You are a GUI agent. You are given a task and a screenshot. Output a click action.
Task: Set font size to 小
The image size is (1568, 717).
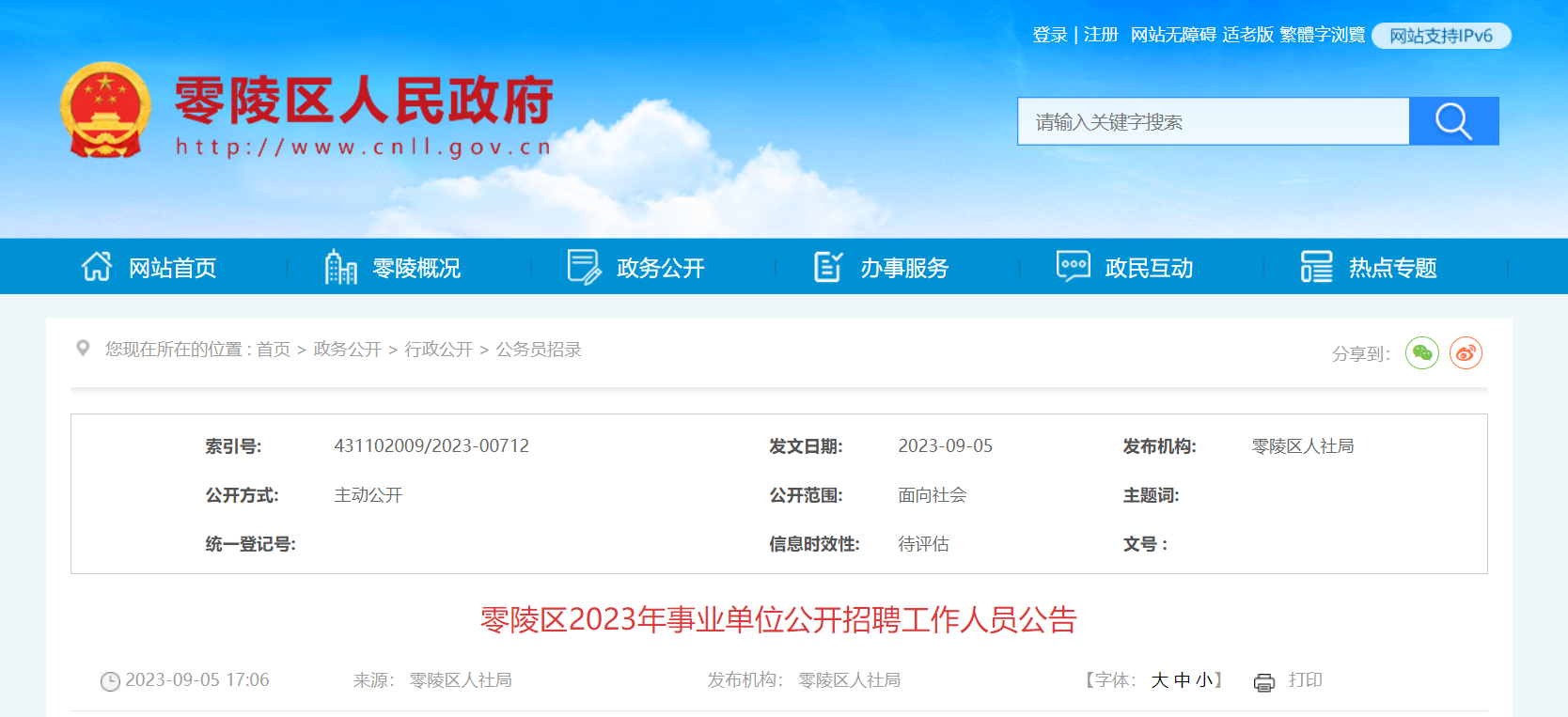[x=1203, y=680]
